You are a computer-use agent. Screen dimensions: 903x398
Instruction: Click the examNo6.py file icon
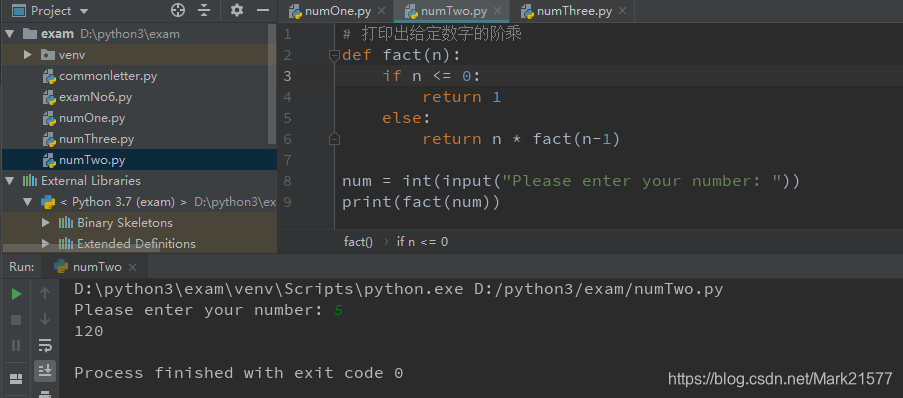(x=49, y=97)
